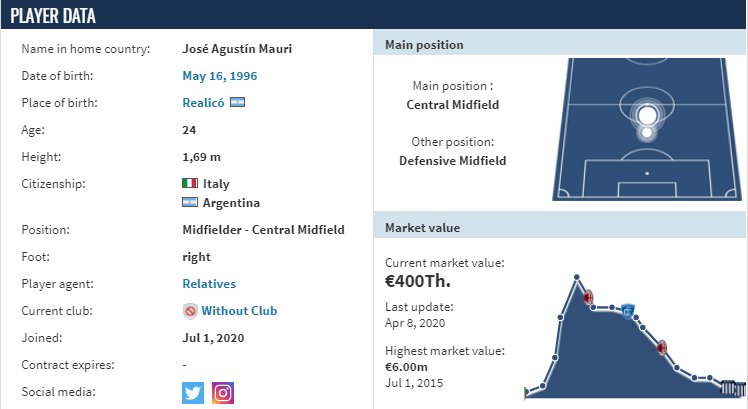Click the second AC Milan crest on the chart
The width and height of the screenshot is (748, 409).
click(662, 348)
